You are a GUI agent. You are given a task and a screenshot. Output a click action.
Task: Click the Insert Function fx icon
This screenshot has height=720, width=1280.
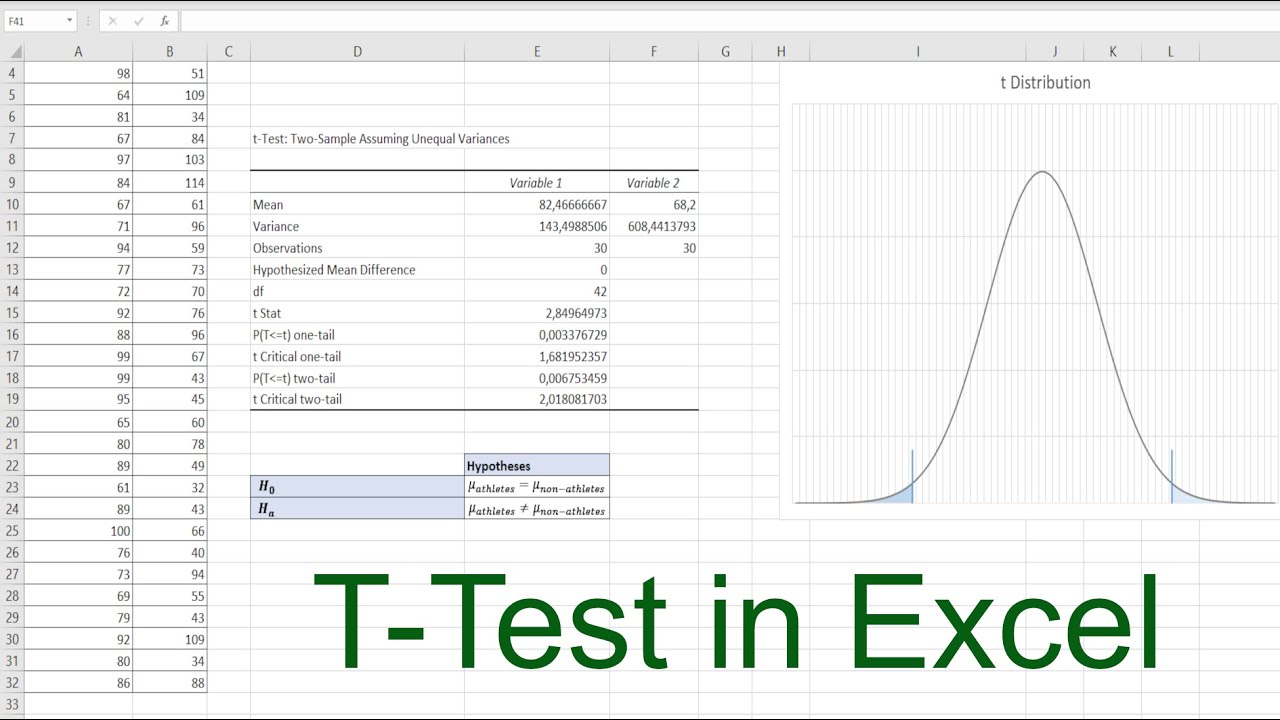(165, 21)
